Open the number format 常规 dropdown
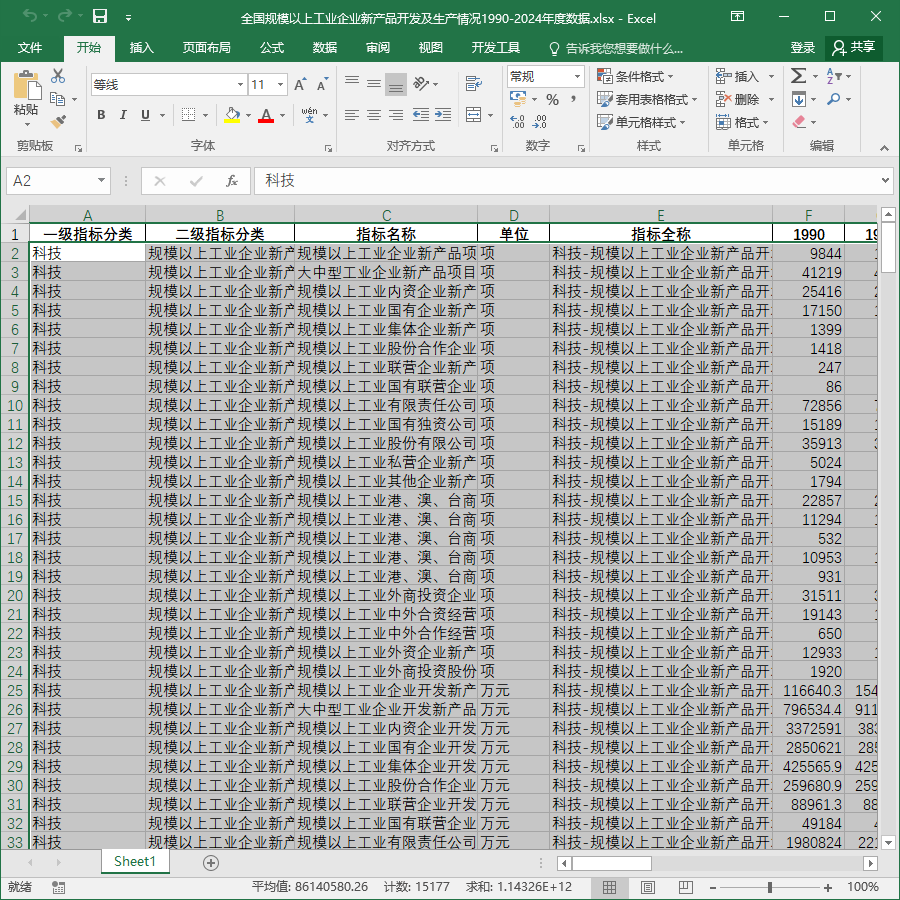Image resolution: width=900 pixels, height=900 pixels. [577, 76]
